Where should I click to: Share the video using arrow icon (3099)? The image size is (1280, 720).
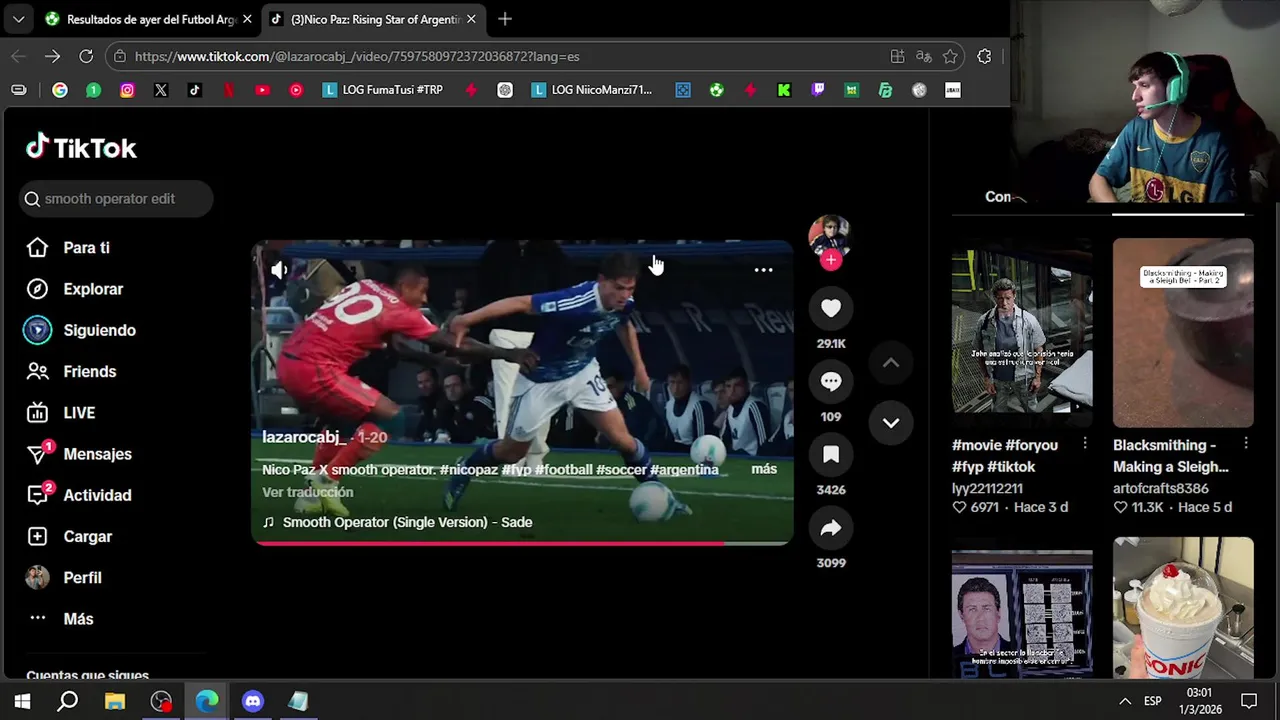click(x=831, y=528)
